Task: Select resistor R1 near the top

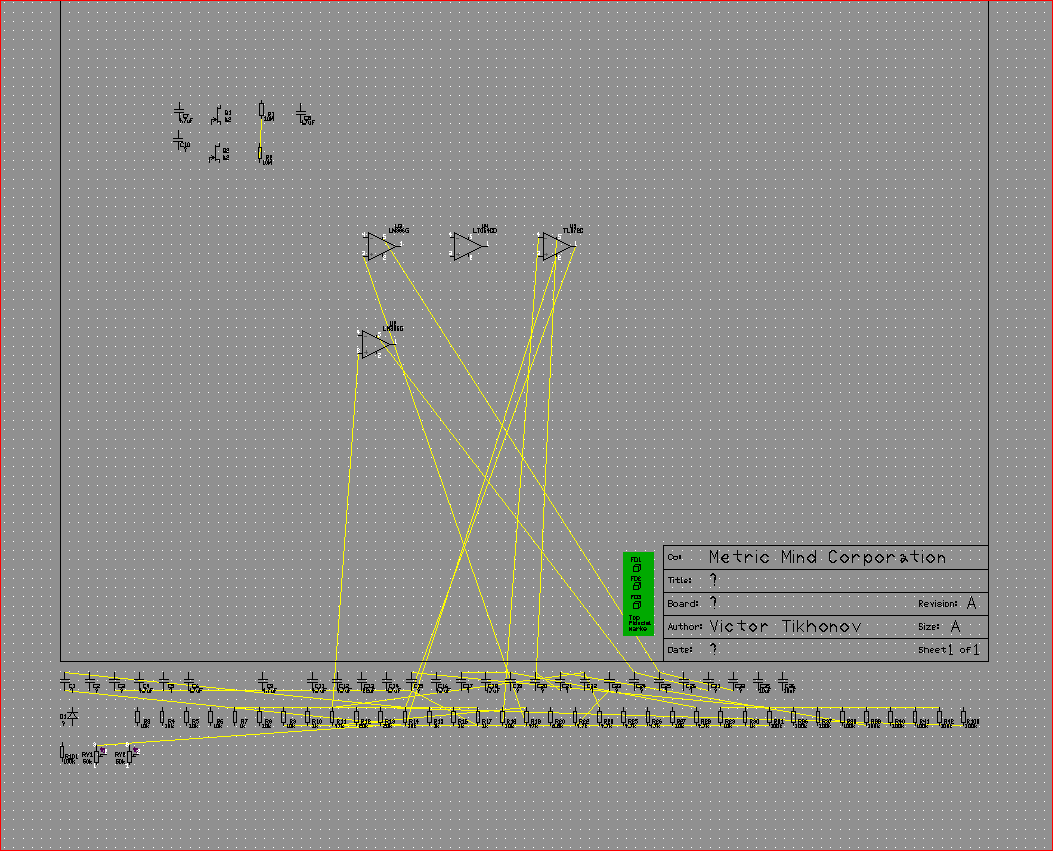Action: (262, 110)
